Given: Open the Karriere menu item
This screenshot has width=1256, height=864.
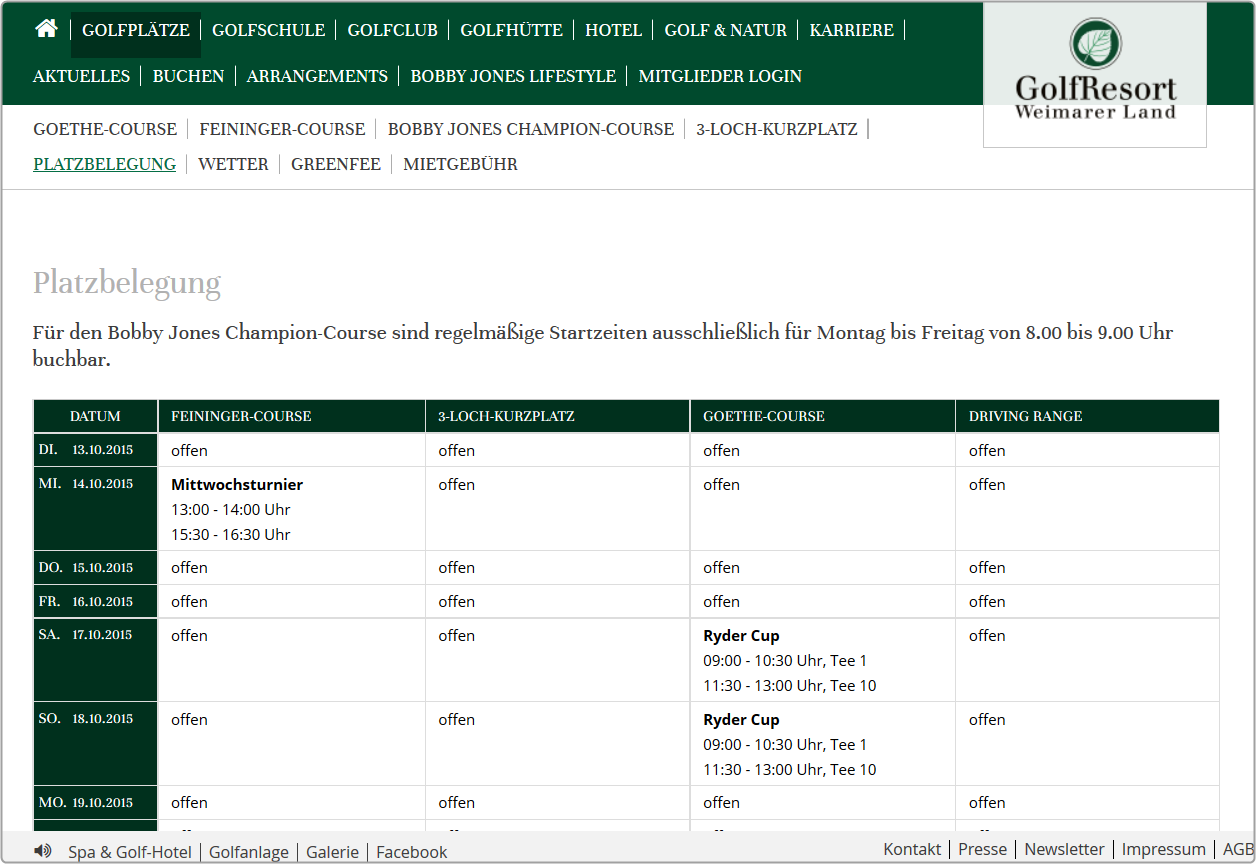Looking at the screenshot, I should pos(852,31).
